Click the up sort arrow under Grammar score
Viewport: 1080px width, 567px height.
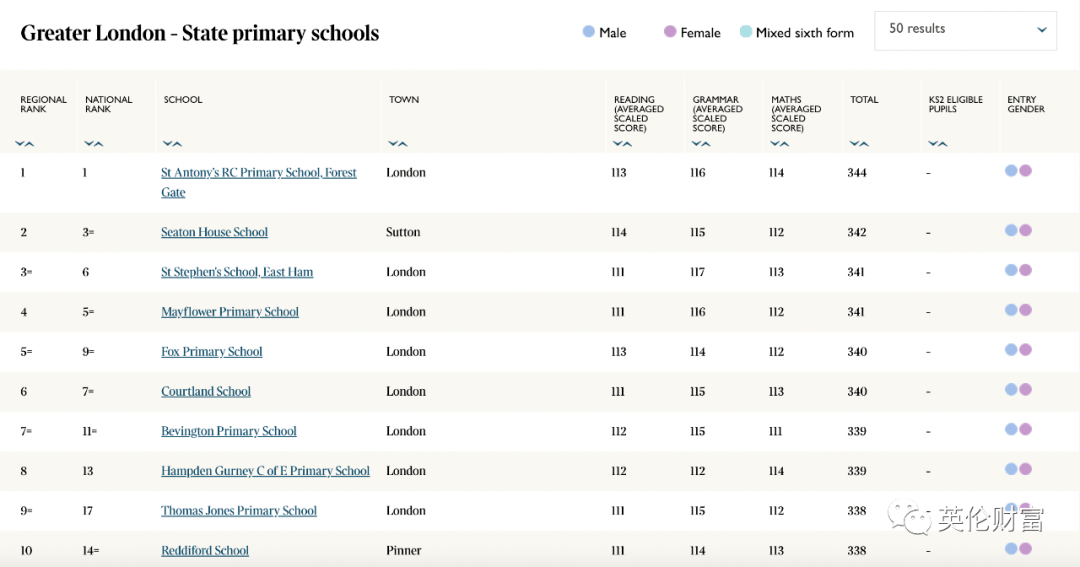tap(707, 144)
